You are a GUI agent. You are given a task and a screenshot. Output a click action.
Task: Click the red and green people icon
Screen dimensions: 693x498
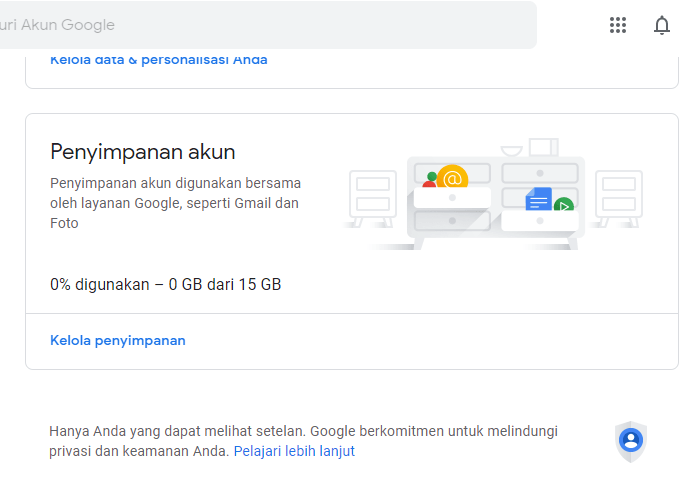tap(431, 182)
